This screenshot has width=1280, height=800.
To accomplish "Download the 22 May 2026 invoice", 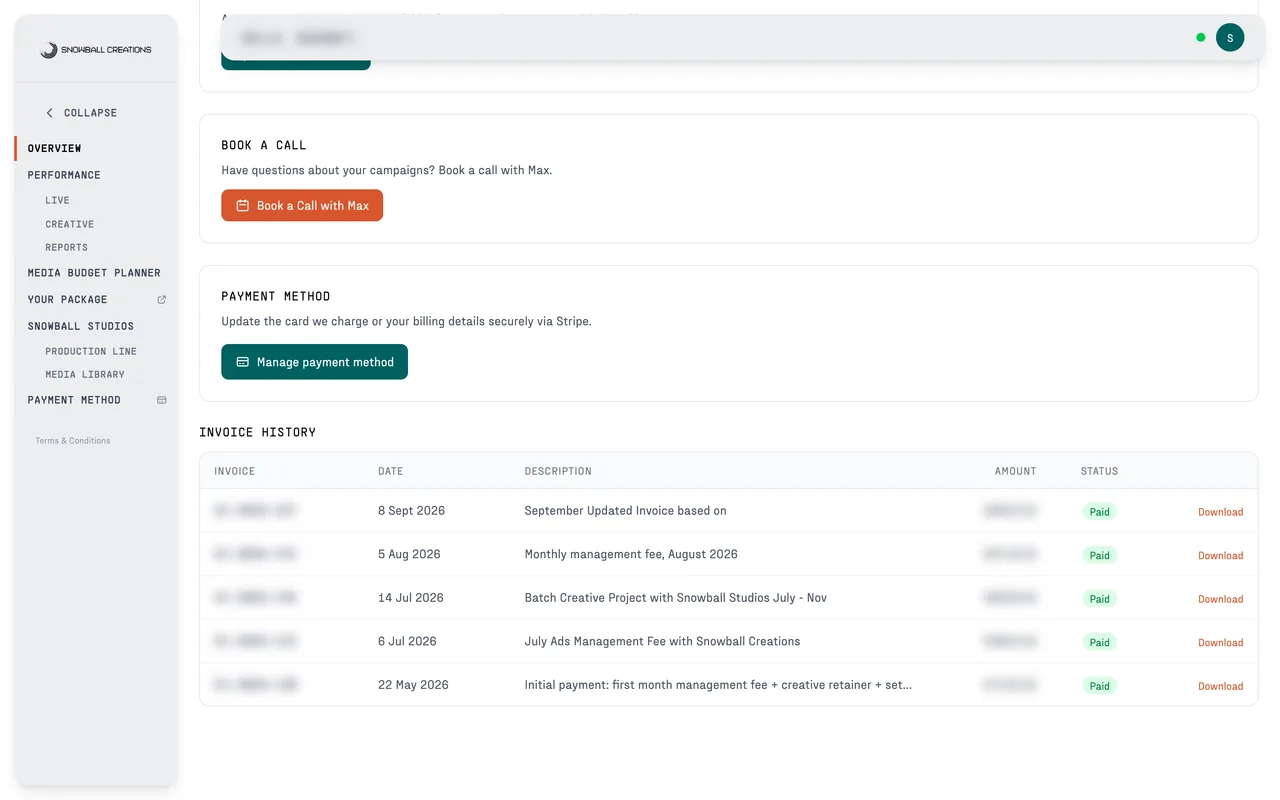I will (1220, 687).
